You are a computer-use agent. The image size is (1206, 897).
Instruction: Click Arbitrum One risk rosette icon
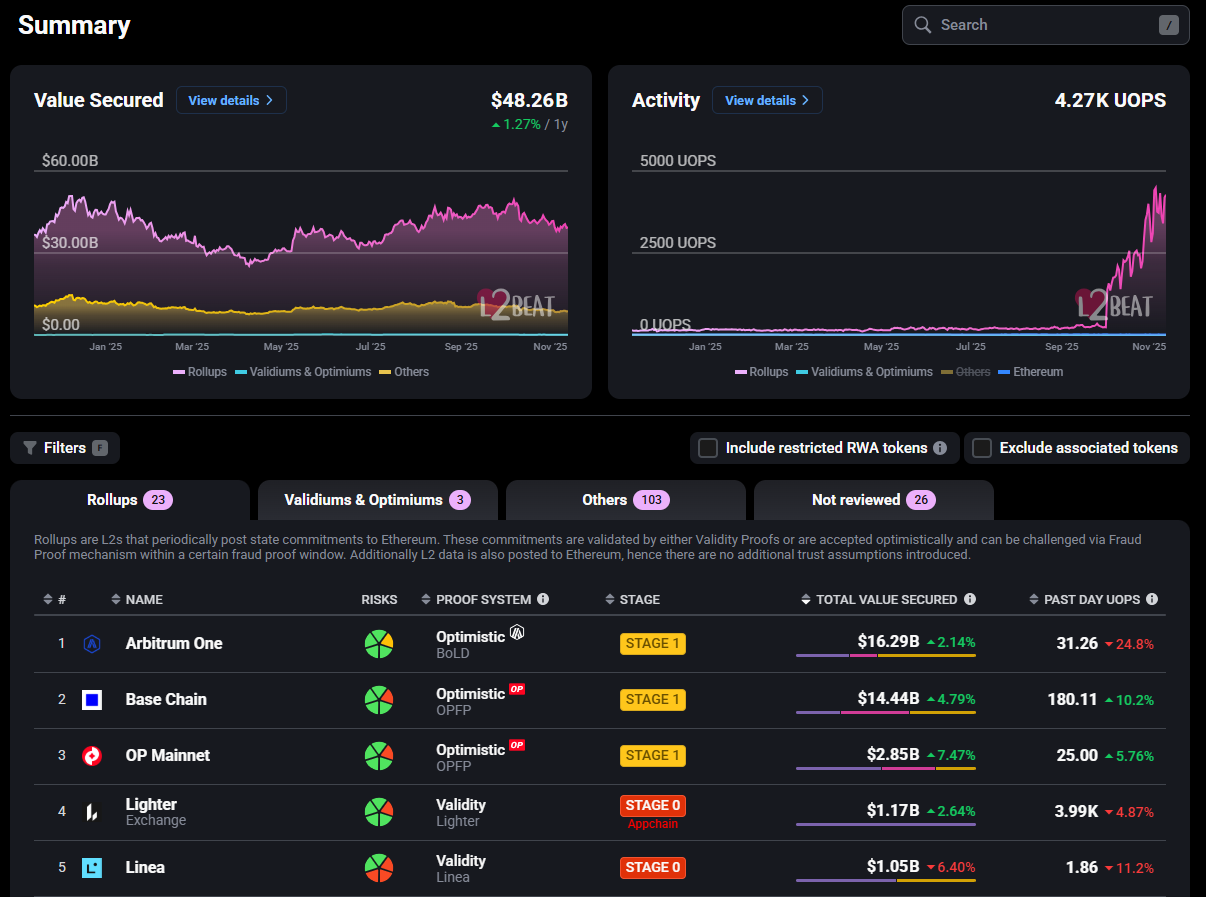click(378, 644)
